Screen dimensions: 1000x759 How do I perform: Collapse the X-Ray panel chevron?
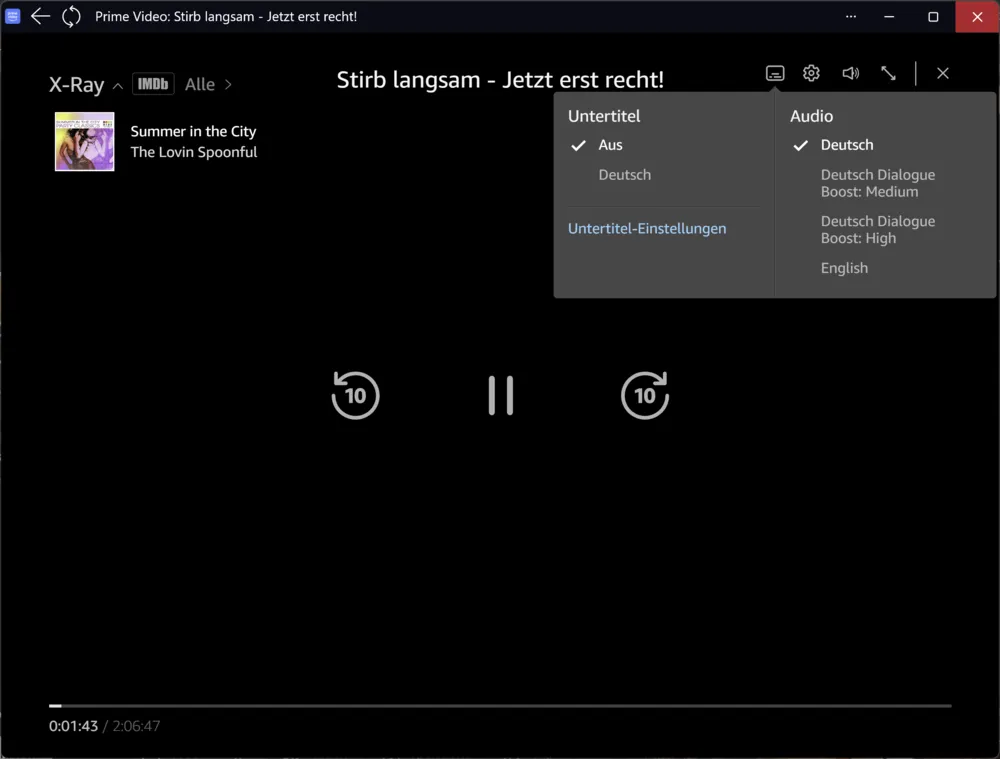118,86
